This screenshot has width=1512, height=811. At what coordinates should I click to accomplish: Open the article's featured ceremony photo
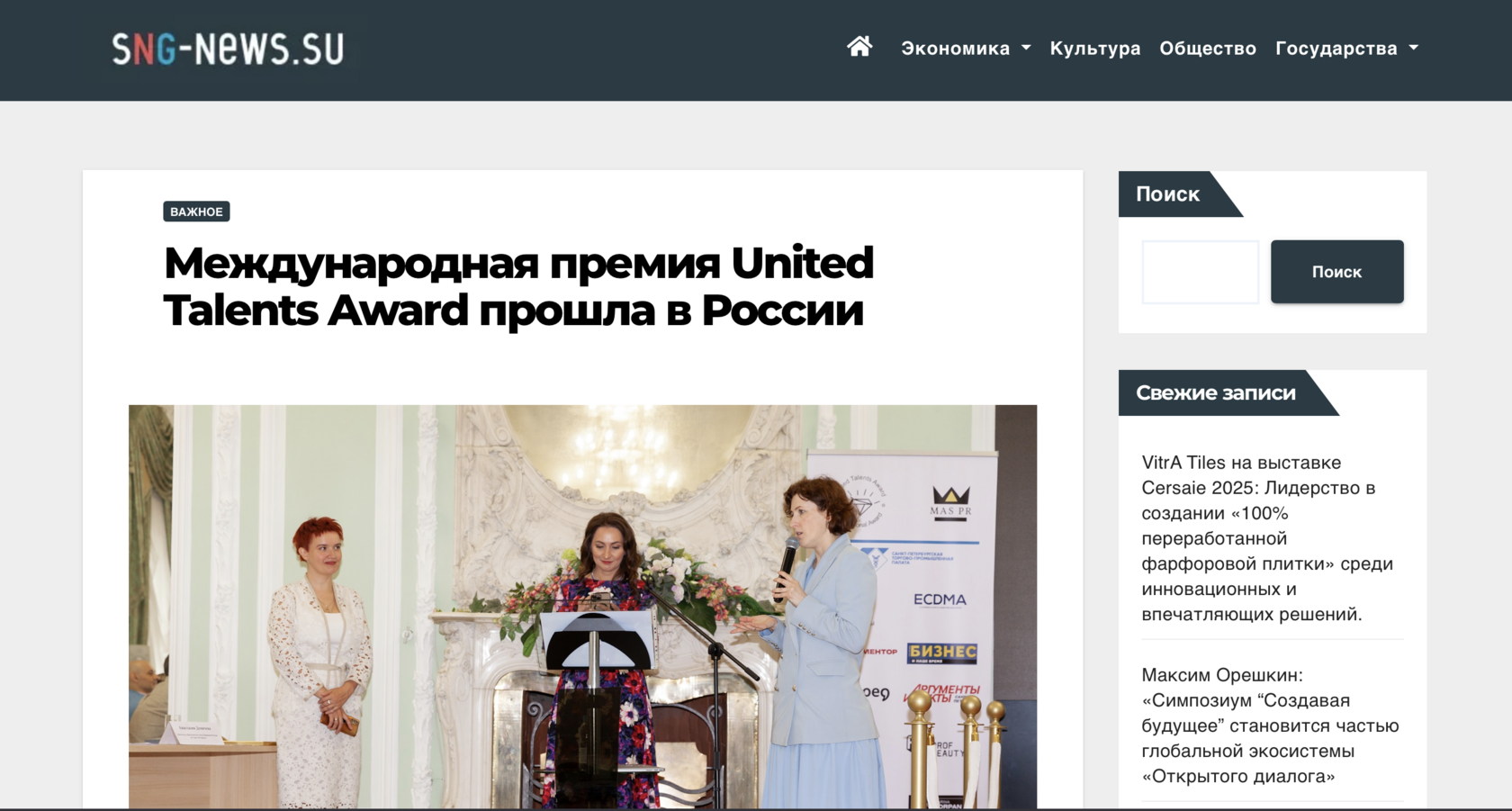pos(582,607)
